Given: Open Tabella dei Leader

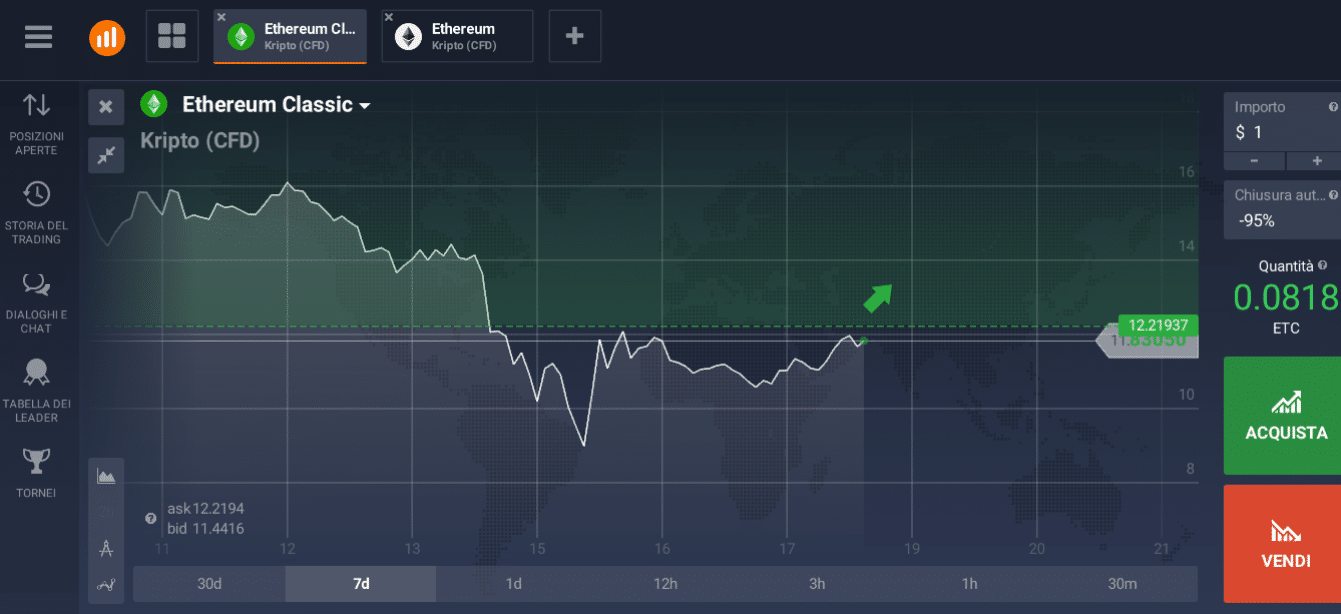Looking at the screenshot, I should click(x=37, y=391).
